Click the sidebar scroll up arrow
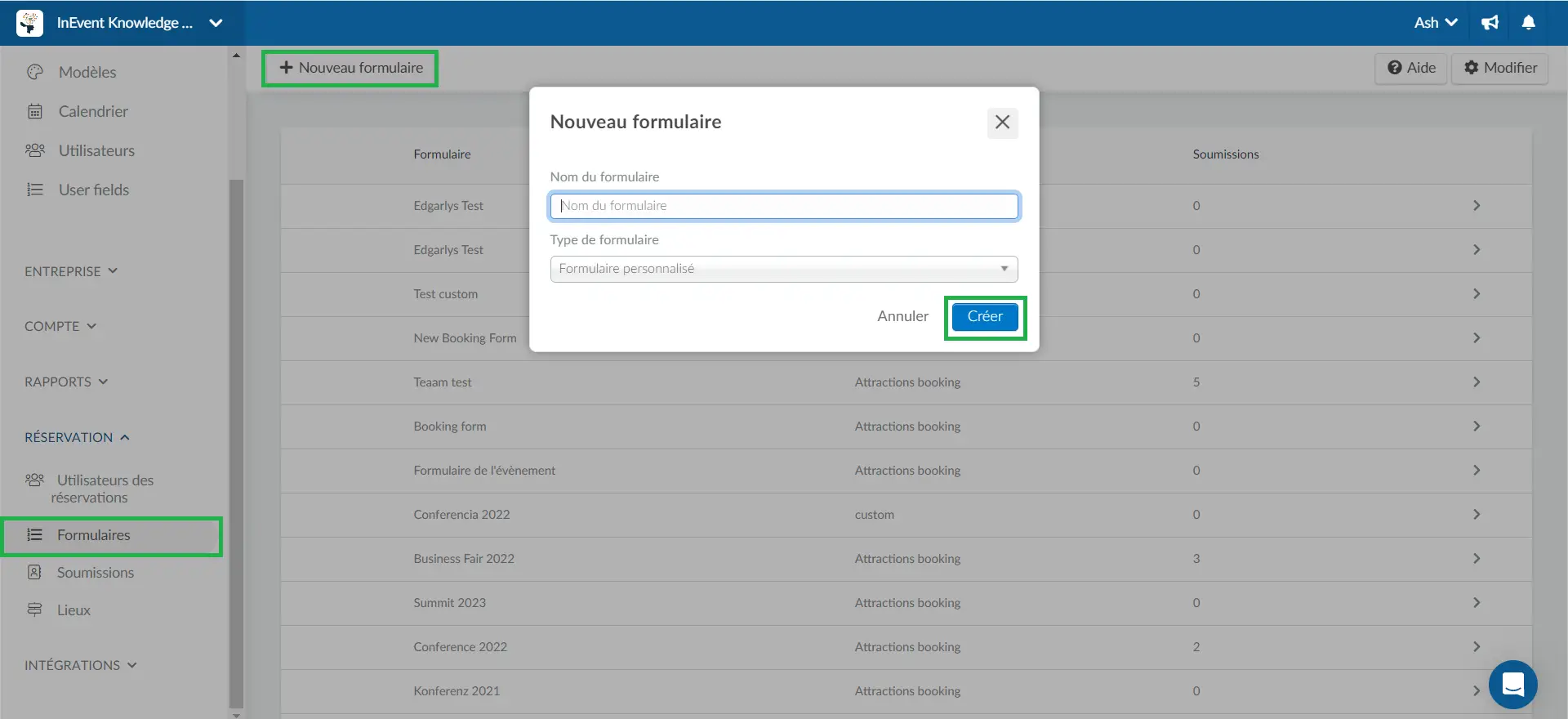 (236, 56)
